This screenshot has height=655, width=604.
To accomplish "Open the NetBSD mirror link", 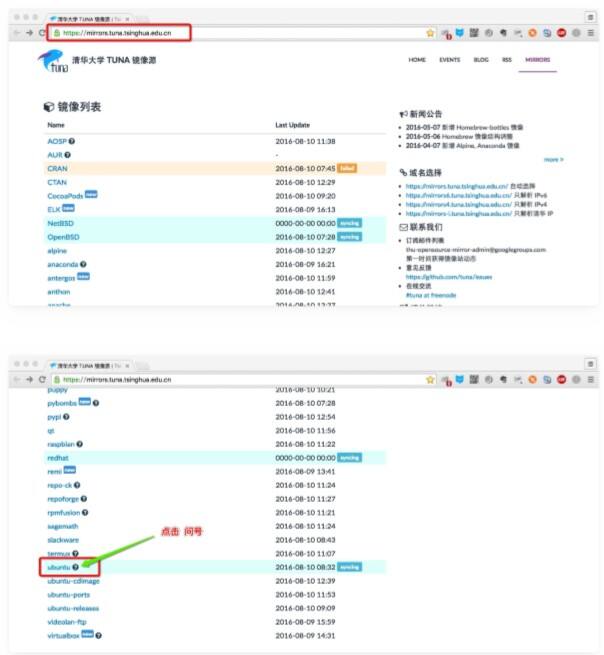I will [60, 223].
